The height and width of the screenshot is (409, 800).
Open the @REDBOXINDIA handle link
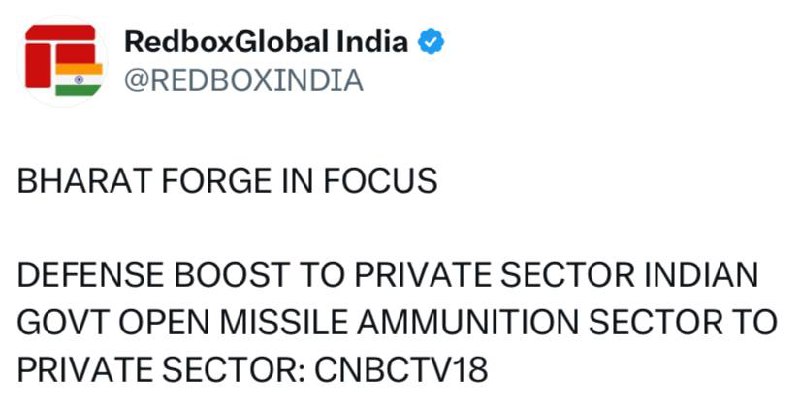point(242,80)
